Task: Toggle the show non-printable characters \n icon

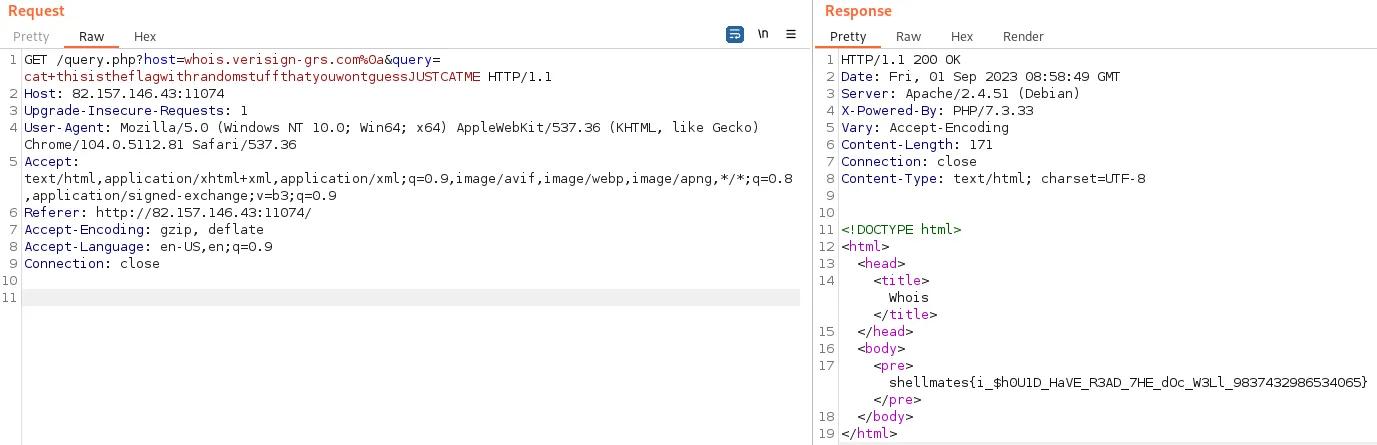Action: click(x=763, y=34)
